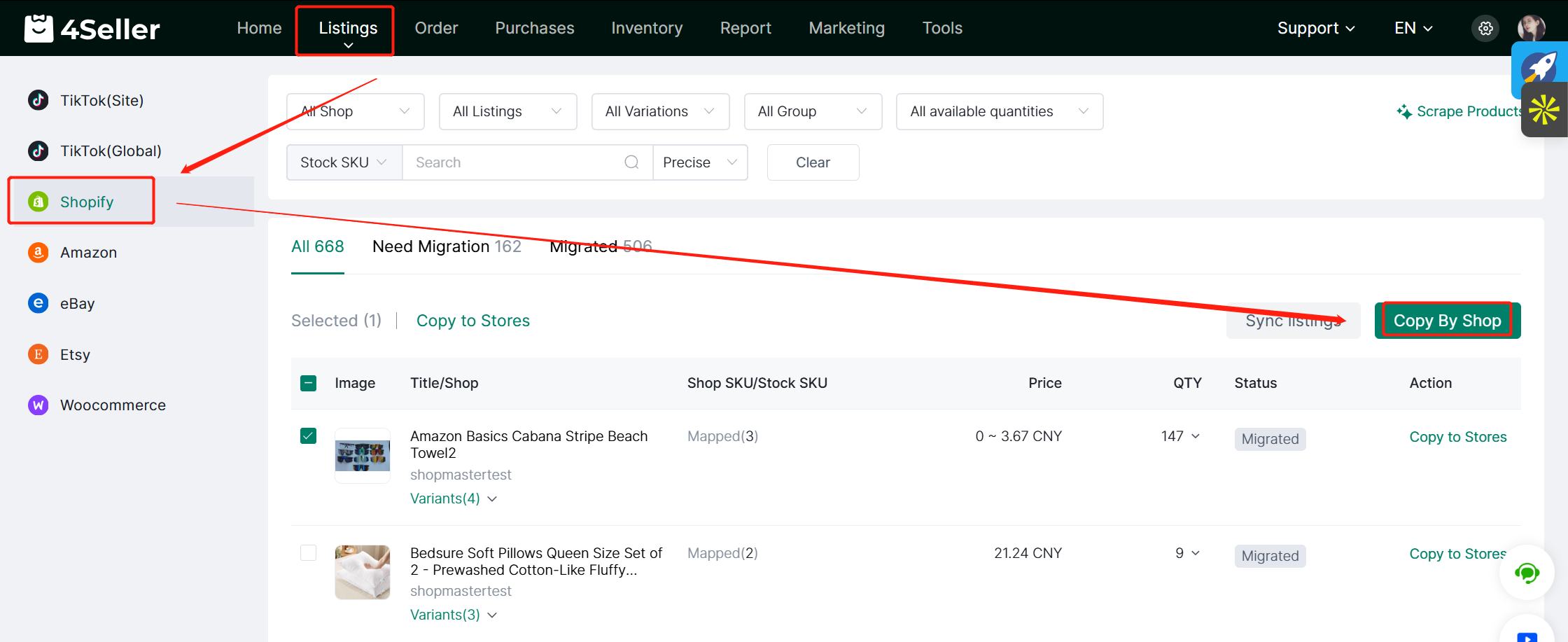1568x642 pixels.
Task: Click Copy to Stores beside Selected (1)
Action: pyautogui.click(x=473, y=321)
